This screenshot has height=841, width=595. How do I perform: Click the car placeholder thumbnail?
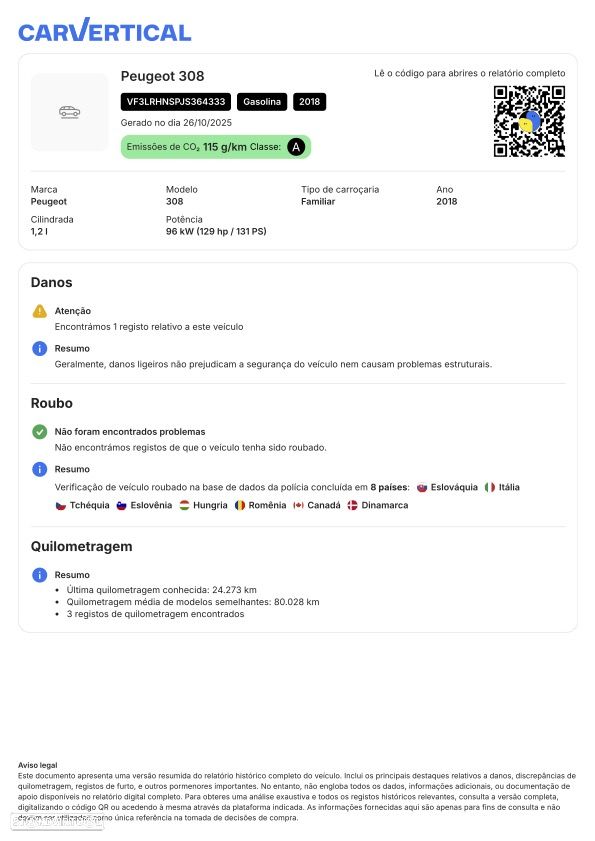tap(70, 112)
